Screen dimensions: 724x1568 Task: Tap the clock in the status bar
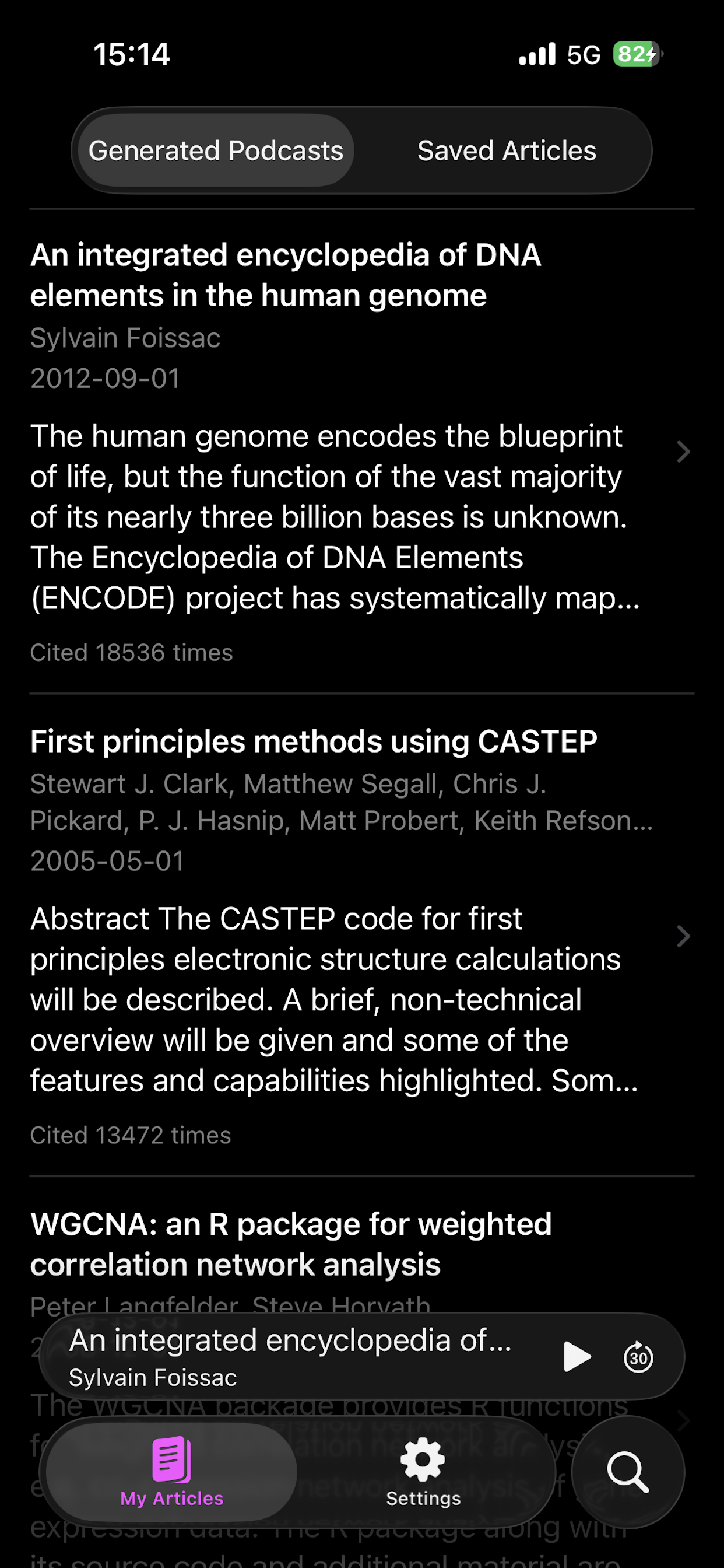coord(131,54)
